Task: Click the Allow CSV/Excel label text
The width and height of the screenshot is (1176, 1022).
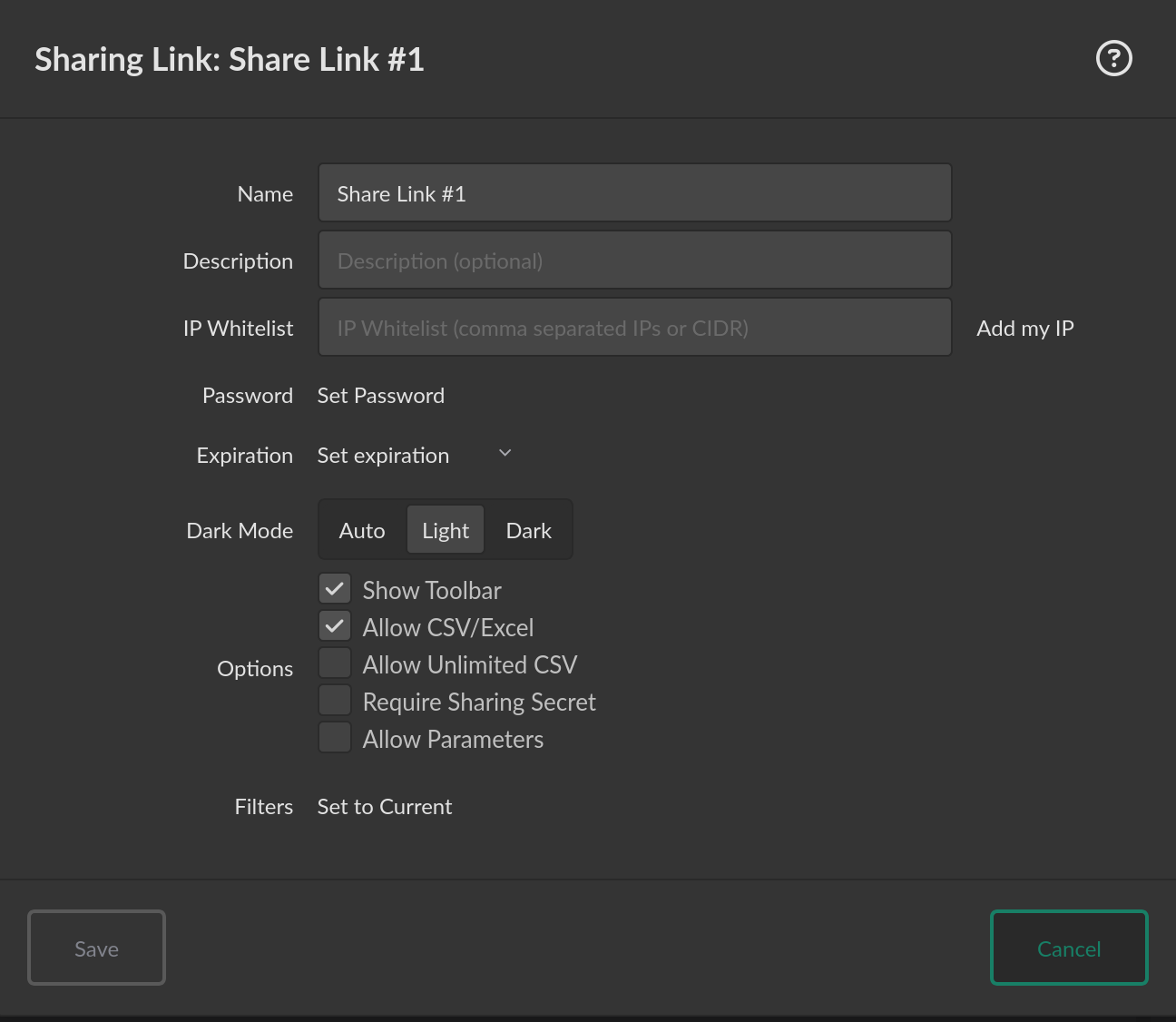Action: 448,628
